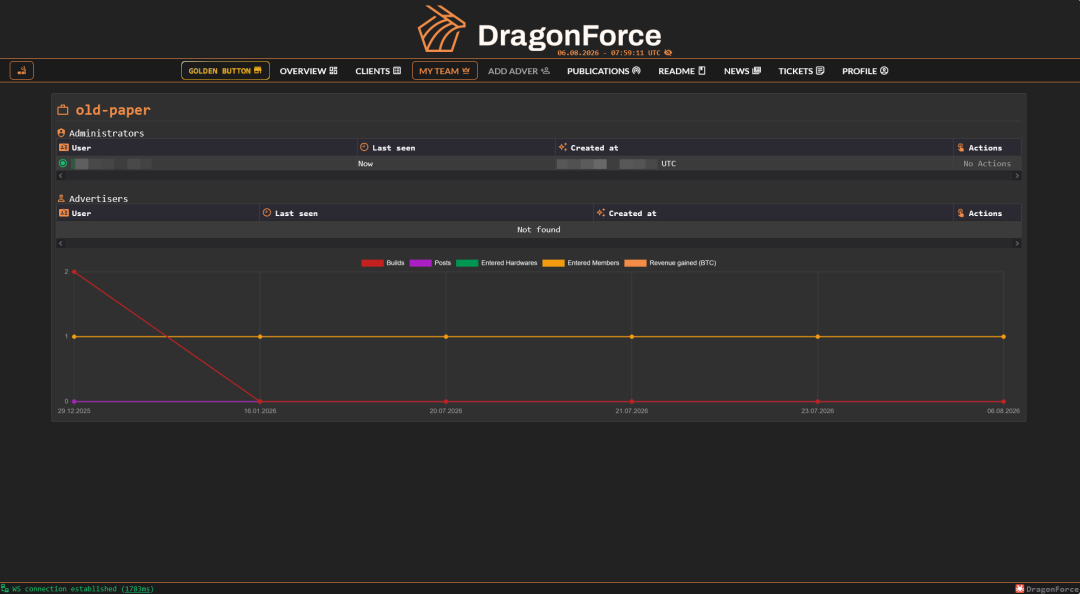Screen dimensions: 1080x594
Task: Click the Administrators table right scroll arrow
Action: [1017, 176]
